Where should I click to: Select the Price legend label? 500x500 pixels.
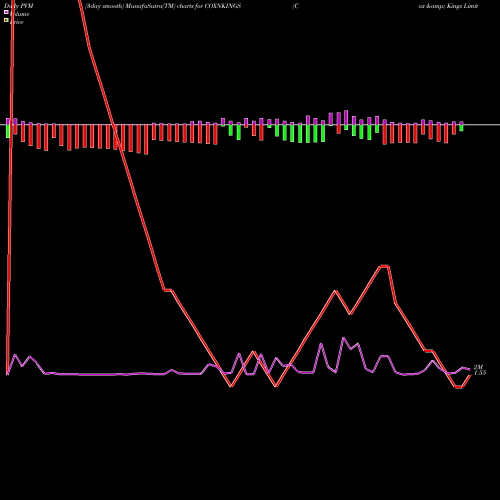click(17, 22)
